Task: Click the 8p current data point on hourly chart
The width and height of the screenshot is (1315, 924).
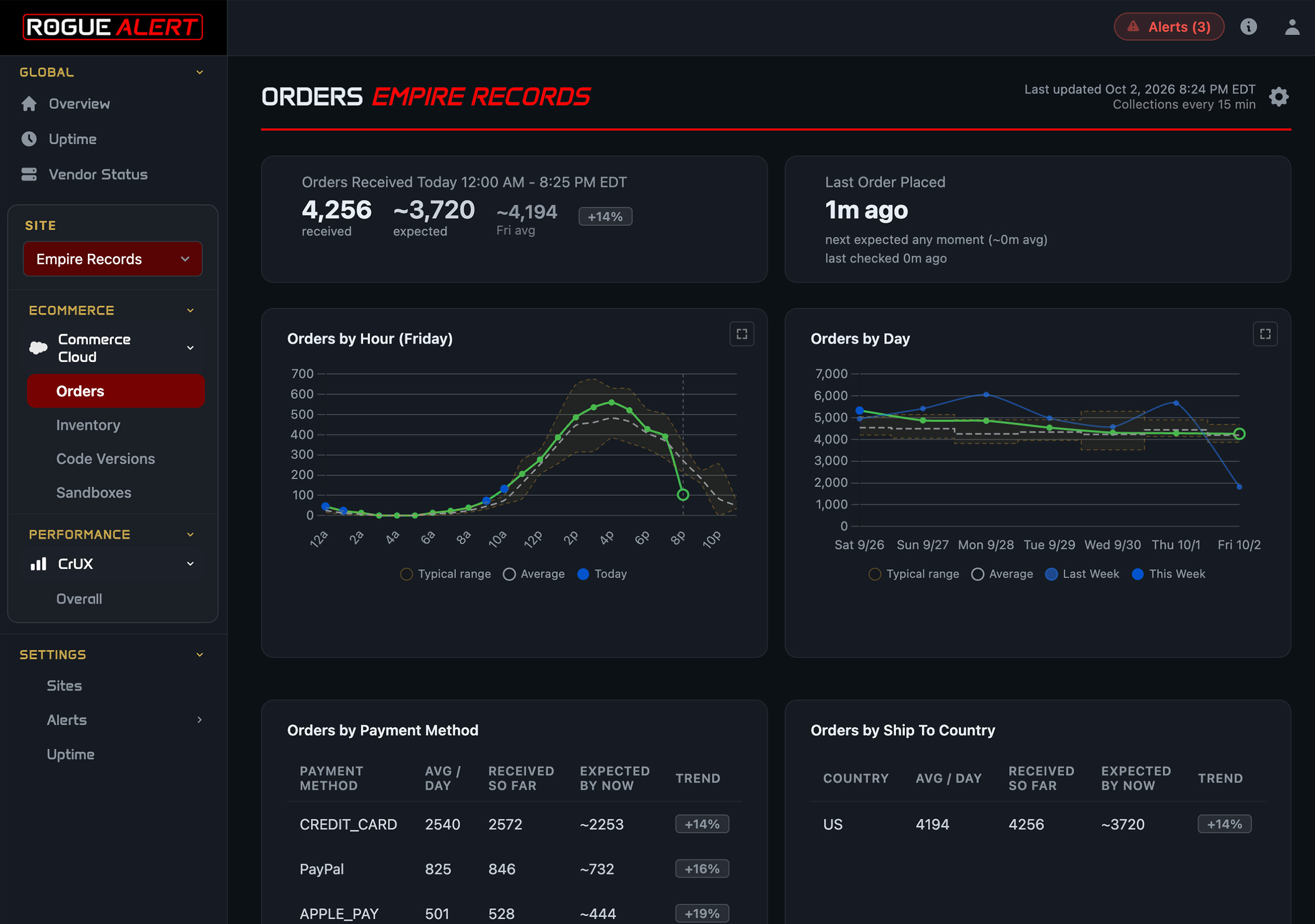Action: (x=683, y=494)
